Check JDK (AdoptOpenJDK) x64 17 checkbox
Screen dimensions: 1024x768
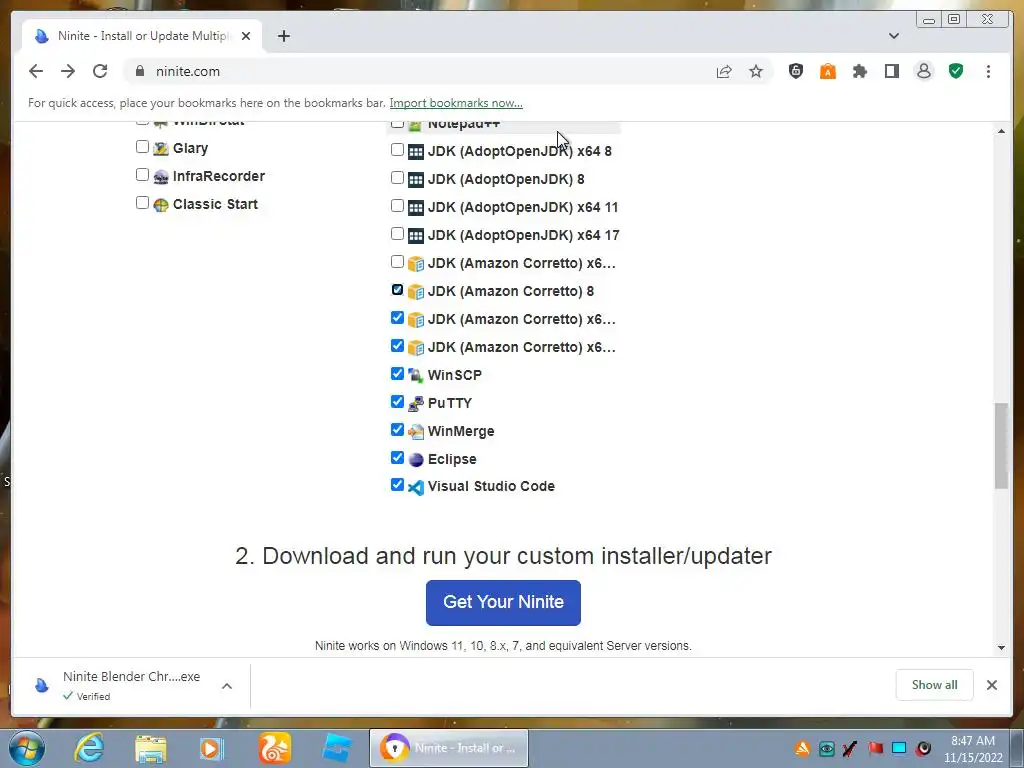pos(397,234)
